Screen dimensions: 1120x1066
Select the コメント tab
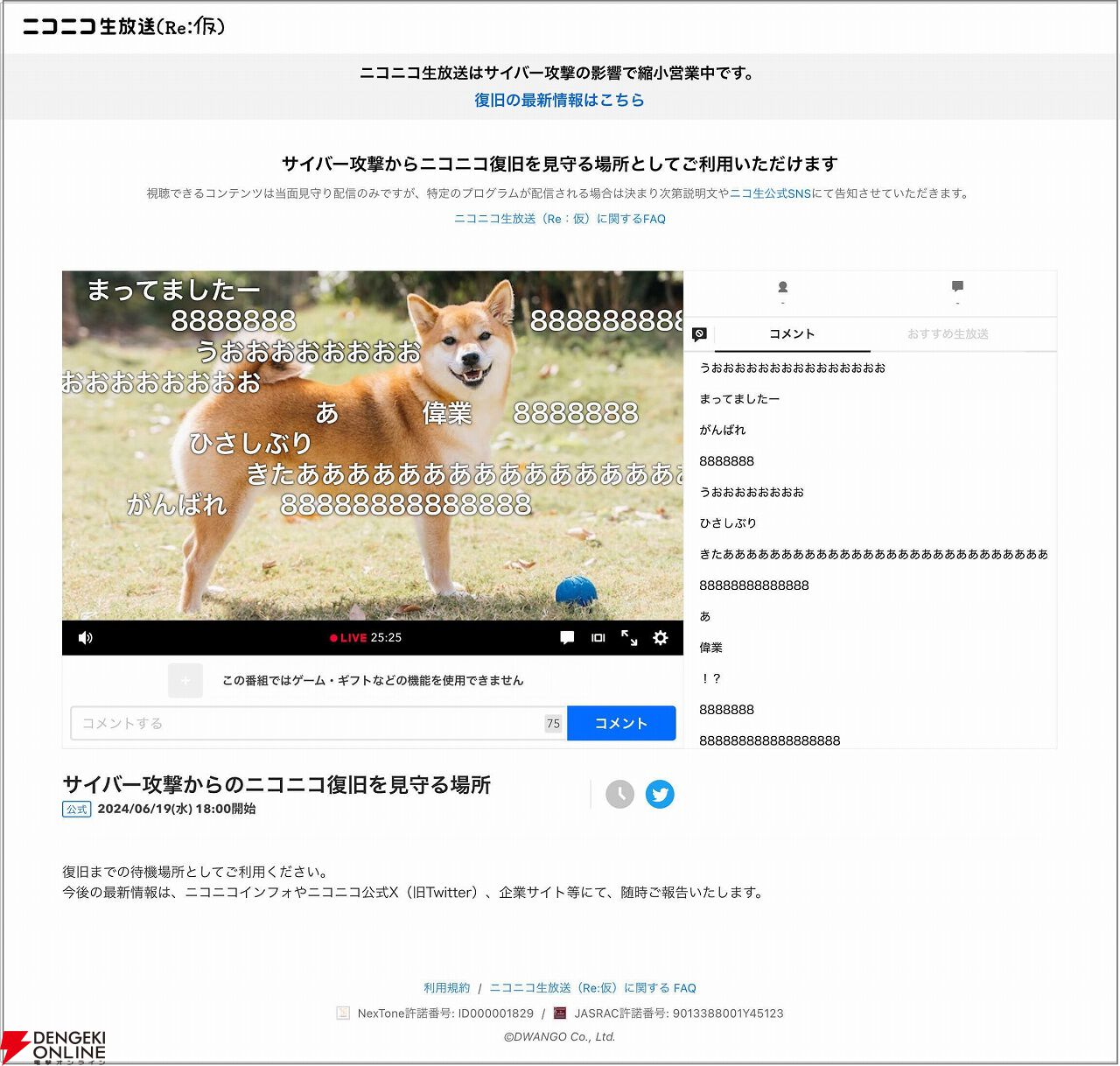(792, 334)
